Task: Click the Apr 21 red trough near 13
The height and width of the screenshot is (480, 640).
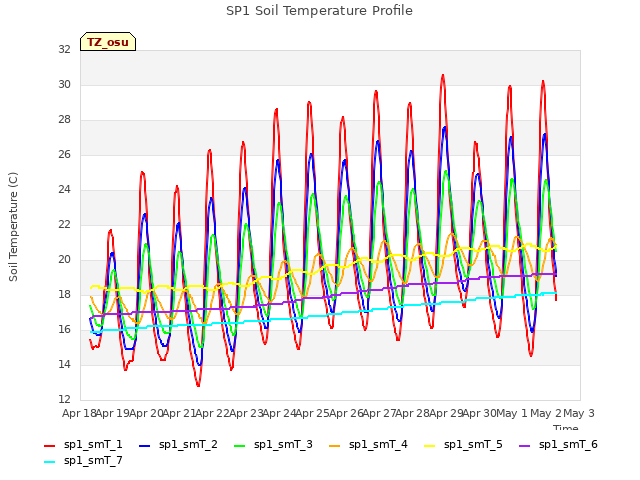Action: tap(198, 384)
